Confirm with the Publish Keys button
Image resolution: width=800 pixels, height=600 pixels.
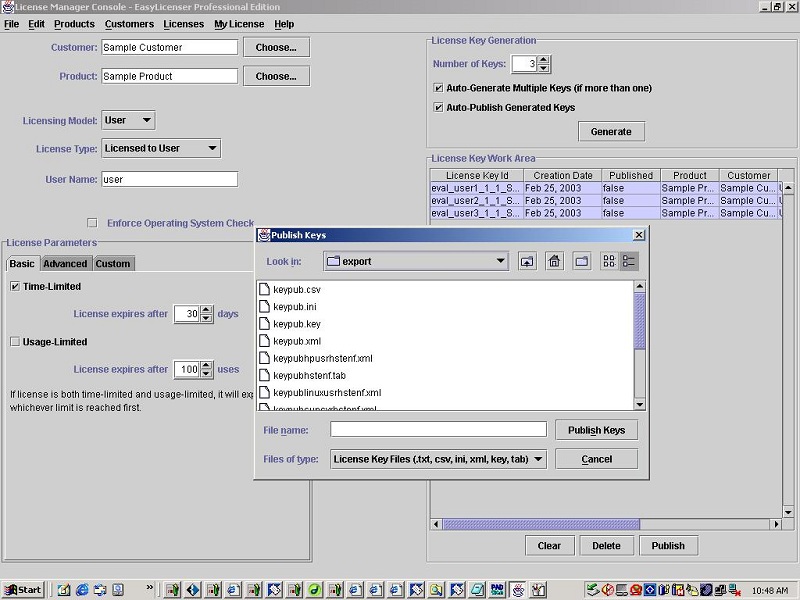pyautogui.click(x=596, y=430)
